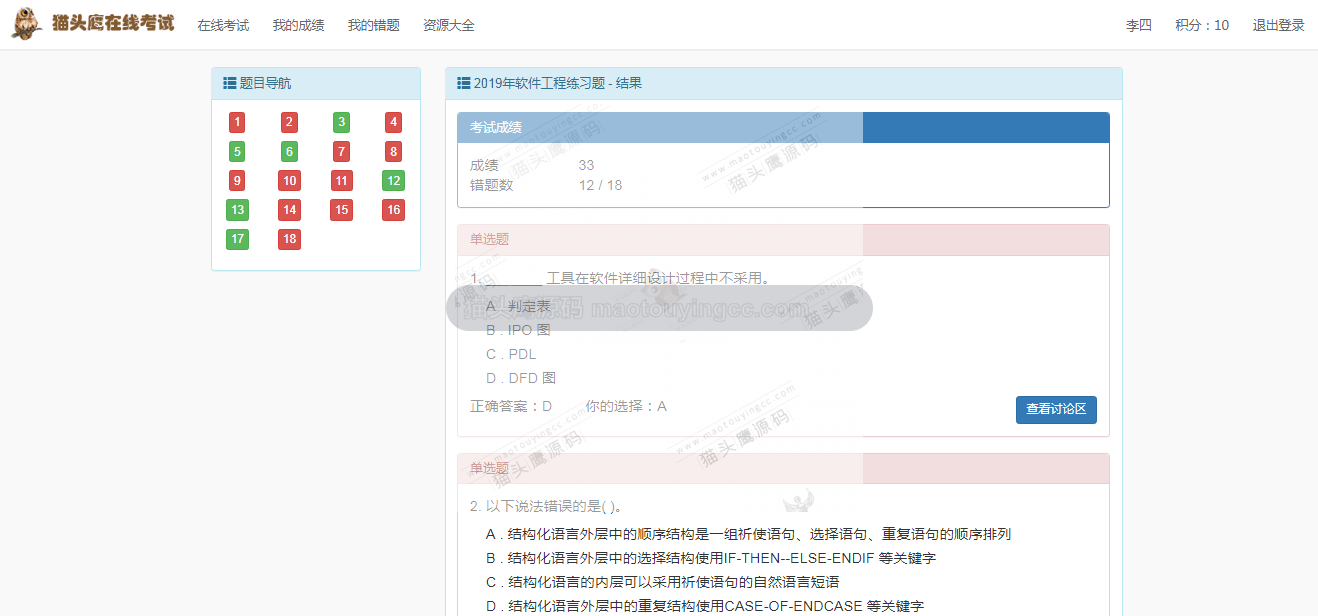Click option B IPO 图

pyautogui.click(x=518, y=330)
